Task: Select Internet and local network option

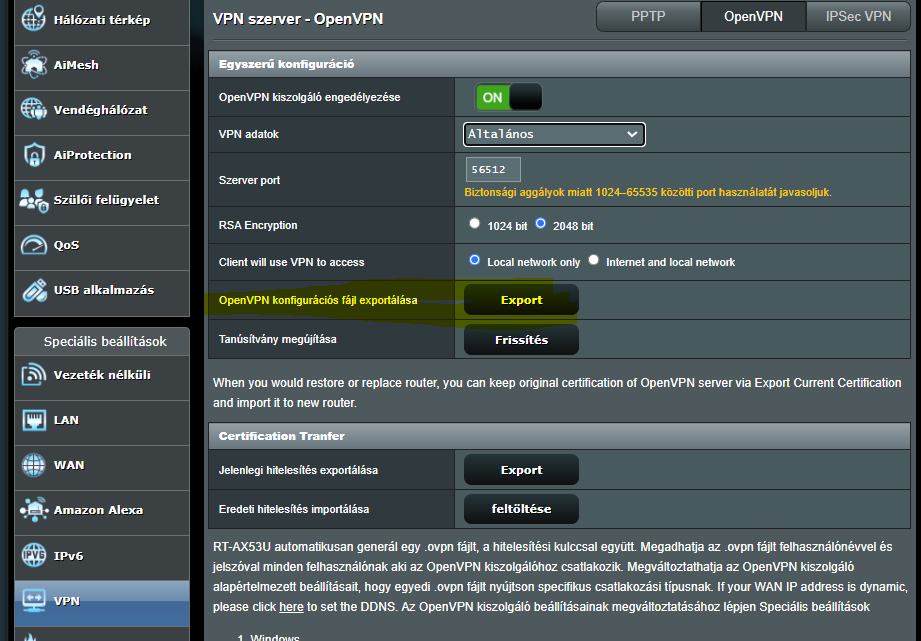Action: [x=594, y=260]
